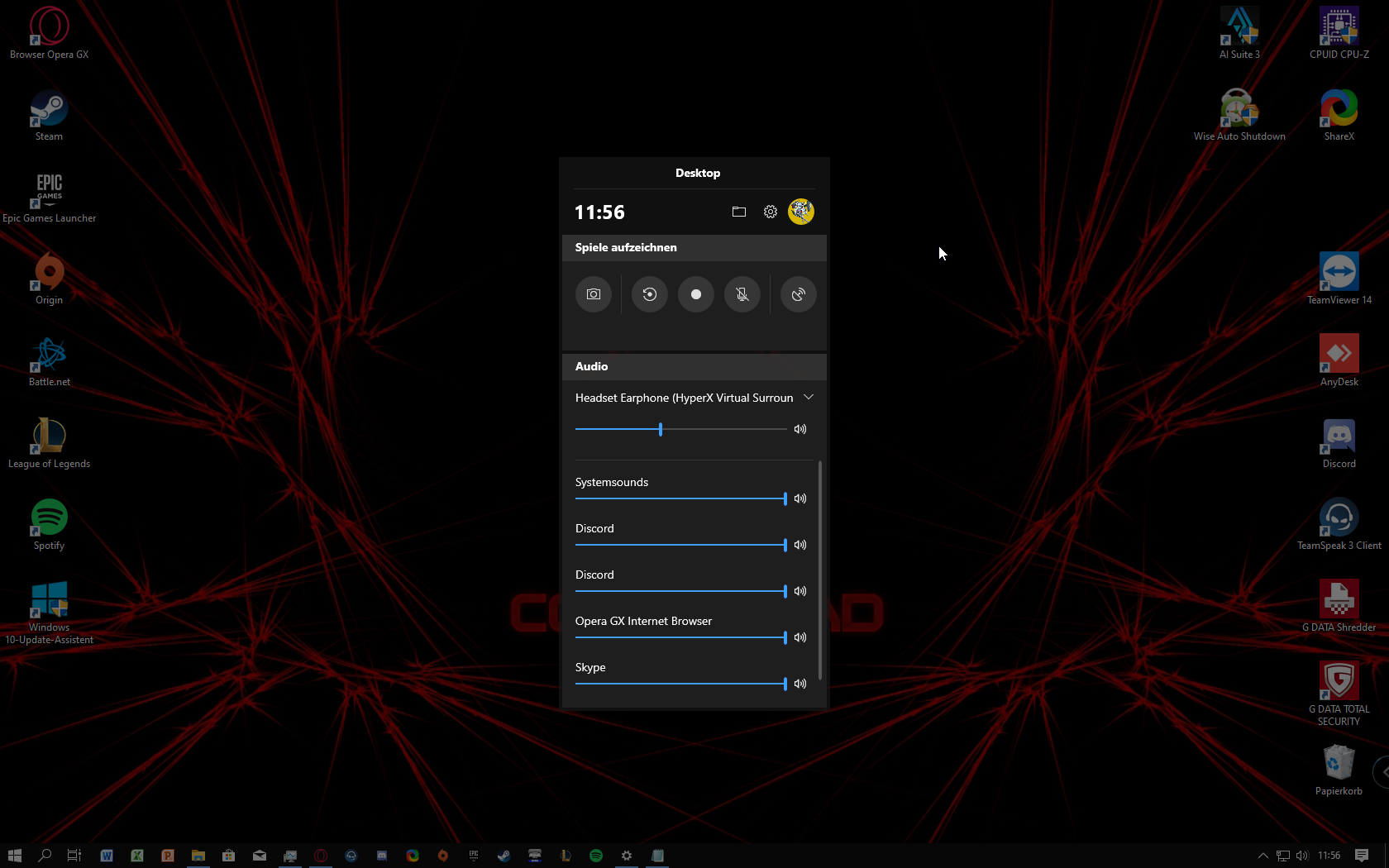The height and width of the screenshot is (868, 1389).
Task: Open taskbar search
Action: (x=45, y=856)
